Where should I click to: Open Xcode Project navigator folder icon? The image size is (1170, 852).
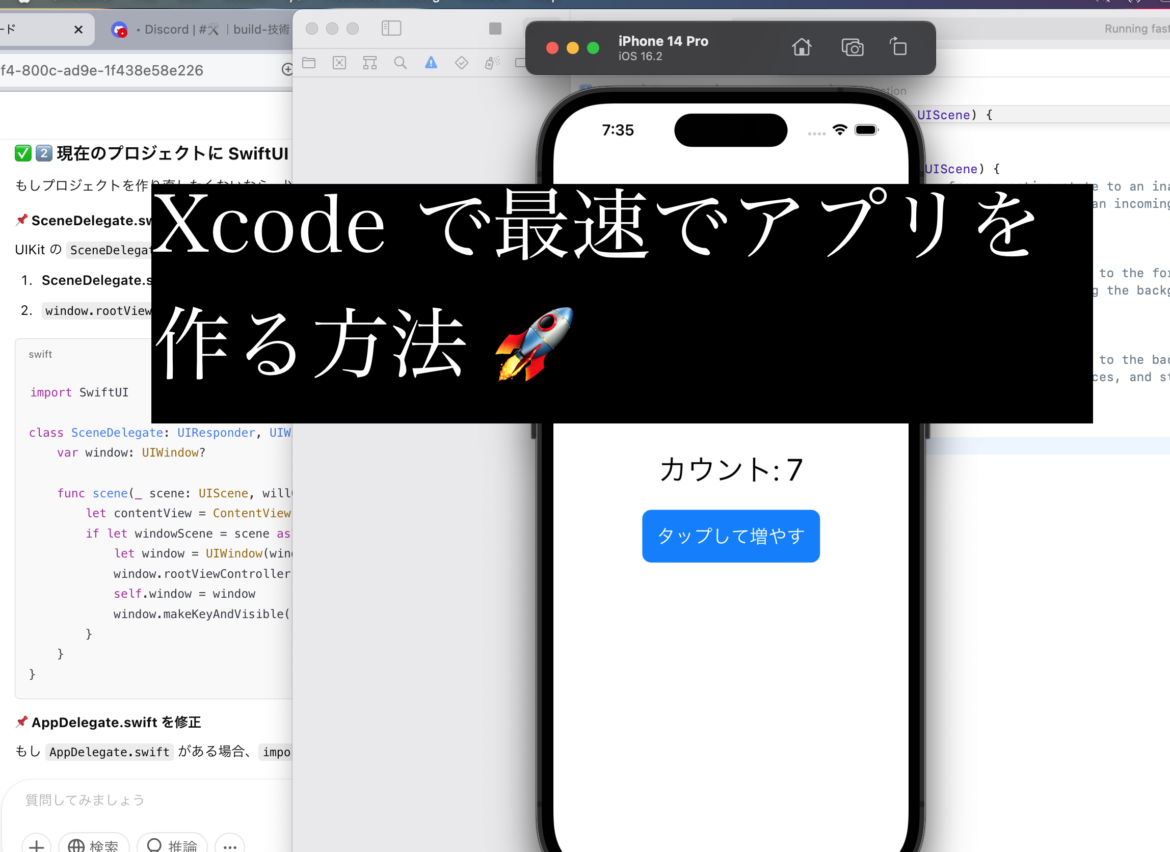[309, 63]
